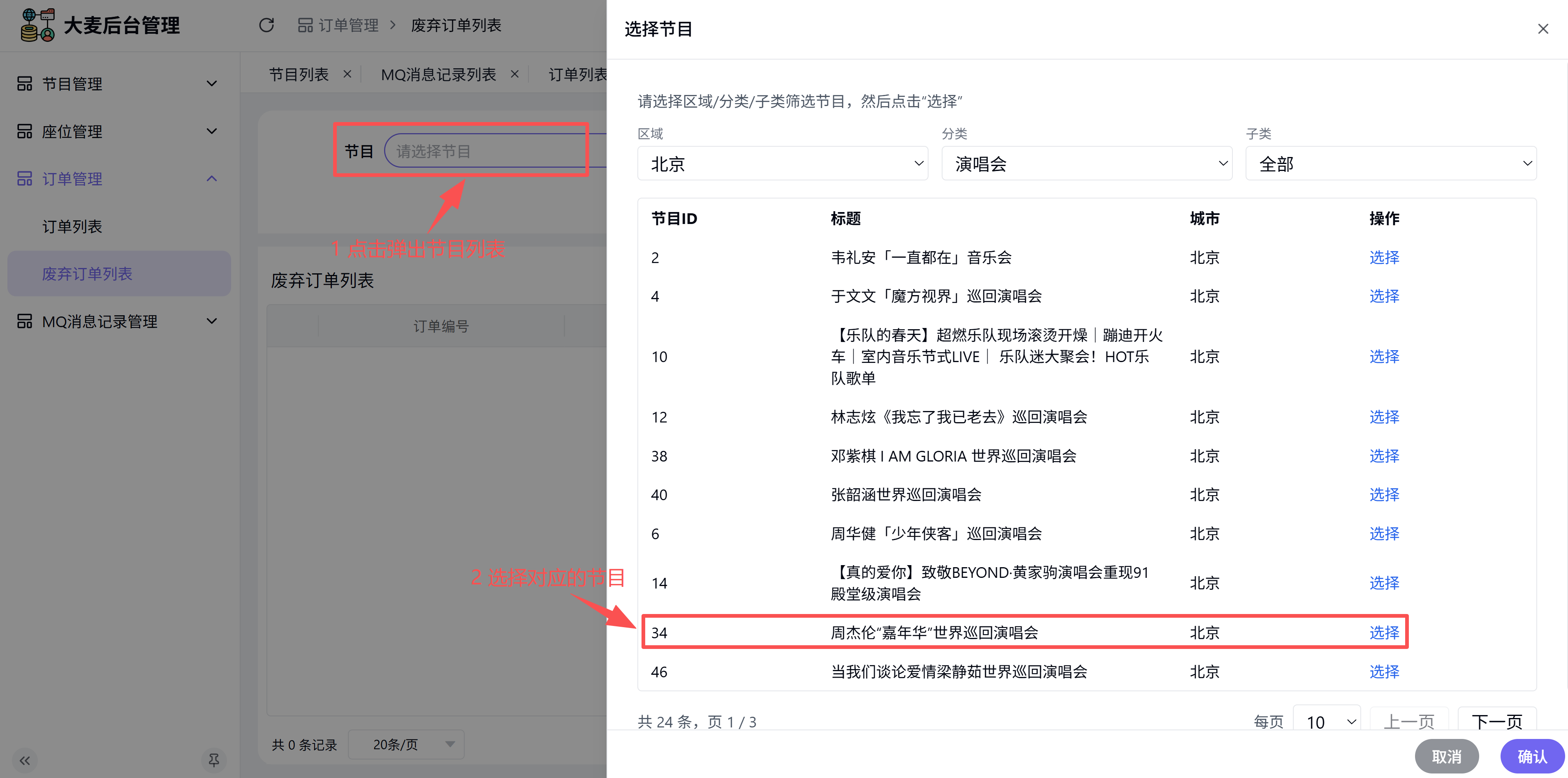The width and height of the screenshot is (1568, 778).
Task: Open 订单列表 in sidebar menu
Action: [x=72, y=226]
